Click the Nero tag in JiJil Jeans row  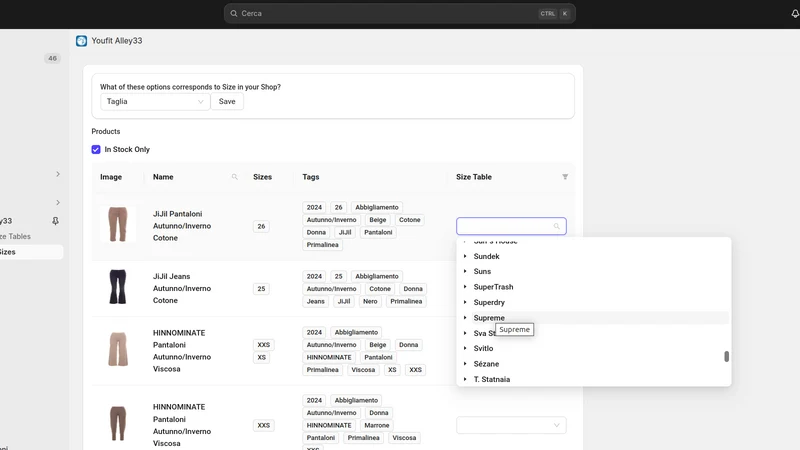click(x=370, y=302)
